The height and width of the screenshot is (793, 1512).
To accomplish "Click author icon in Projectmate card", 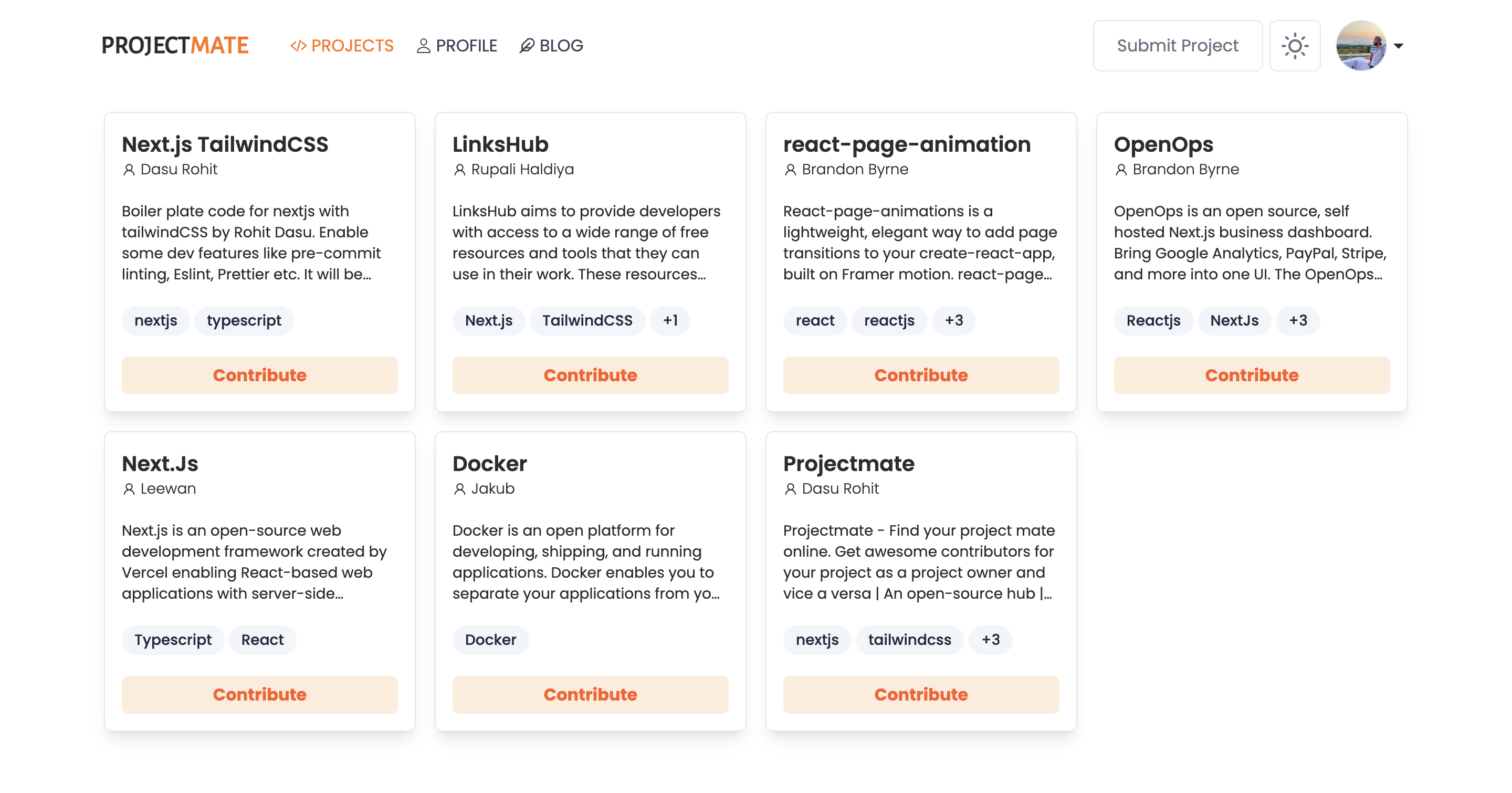I will pyautogui.click(x=790, y=489).
